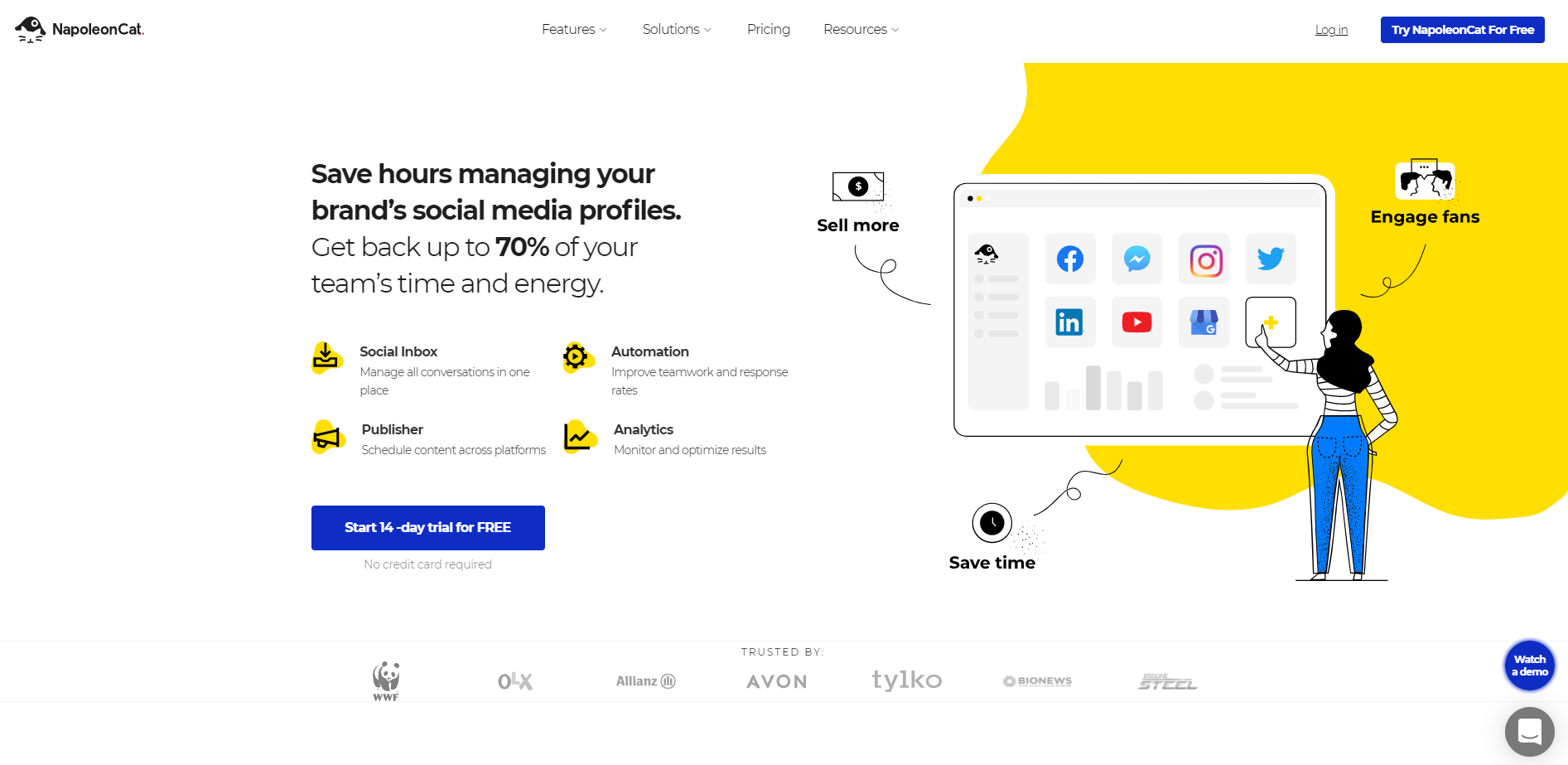Click 'Improve teamwork and response rates' text

(700, 381)
